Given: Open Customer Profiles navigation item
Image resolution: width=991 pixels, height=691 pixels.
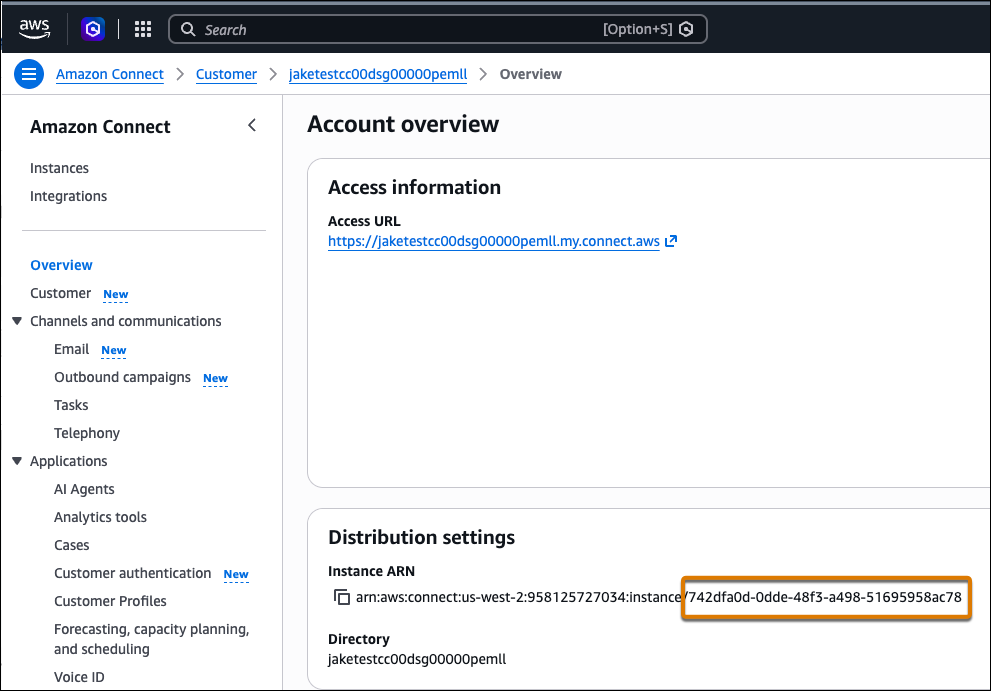Looking at the screenshot, I should [110, 601].
